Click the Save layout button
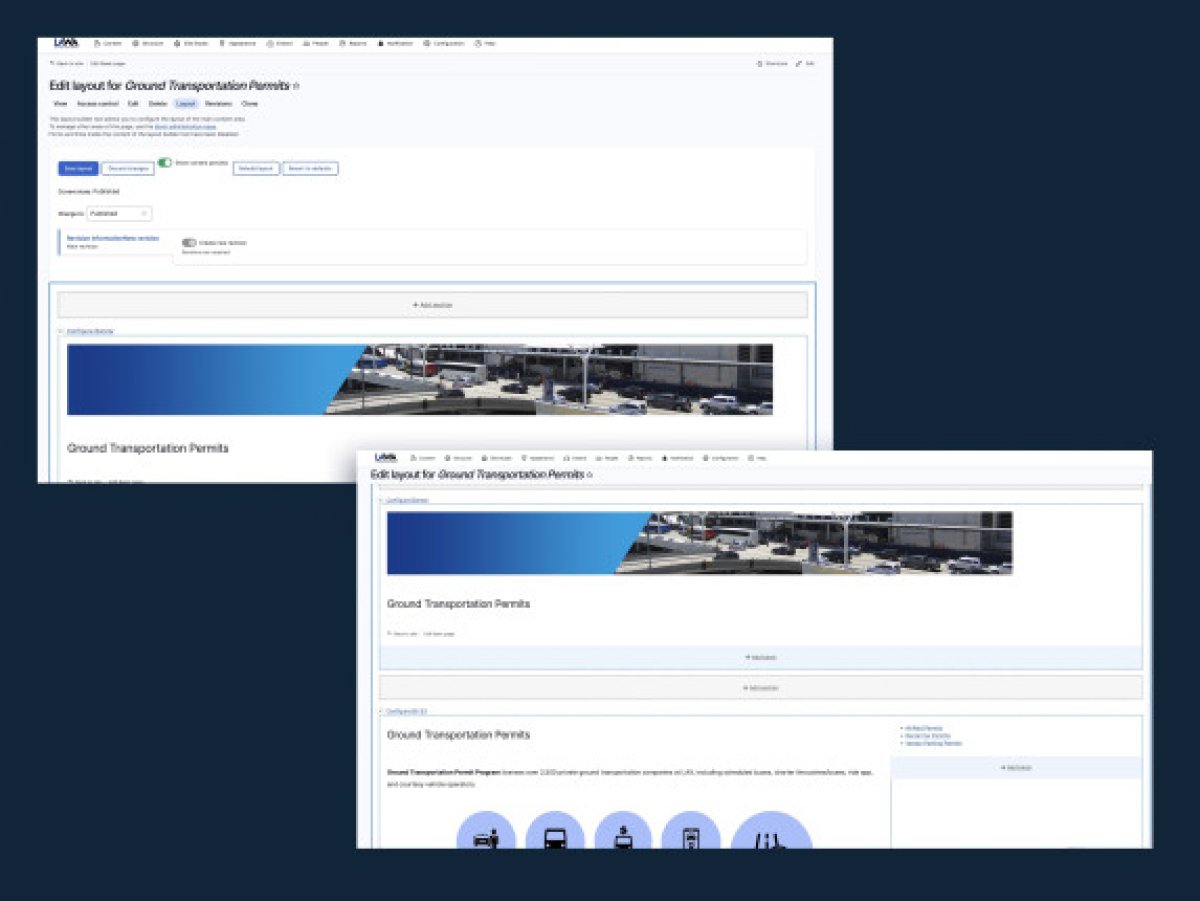This screenshot has height=901, width=1200. [78, 168]
